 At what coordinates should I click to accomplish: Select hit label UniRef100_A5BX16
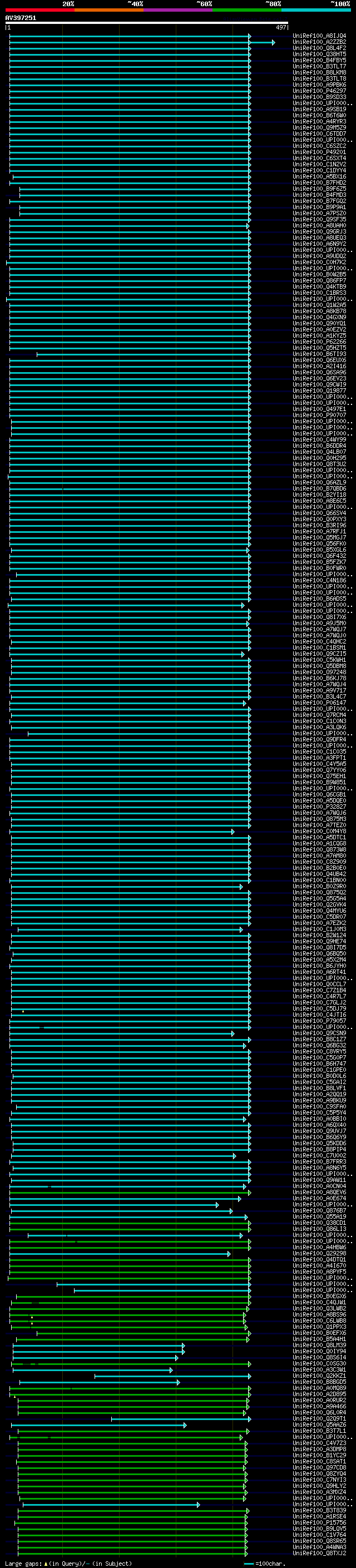click(x=319, y=176)
